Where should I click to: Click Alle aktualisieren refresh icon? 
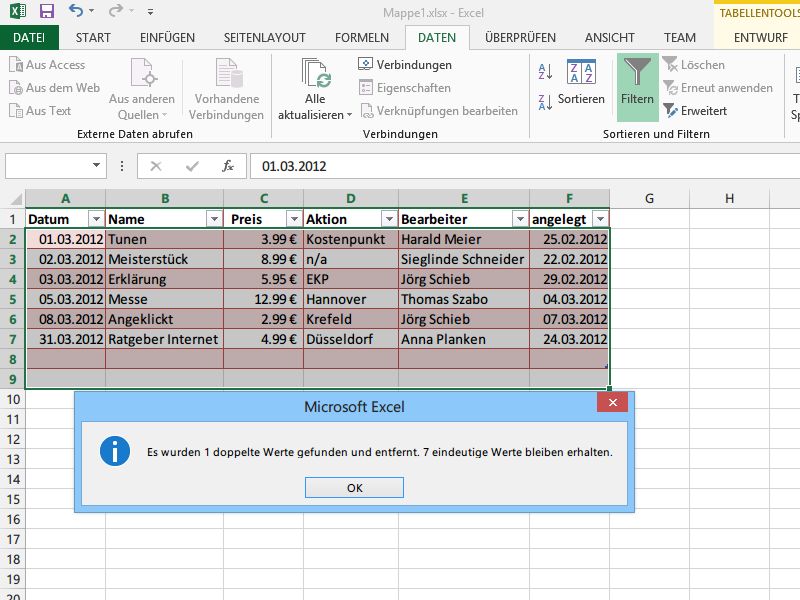click(316, 73)
